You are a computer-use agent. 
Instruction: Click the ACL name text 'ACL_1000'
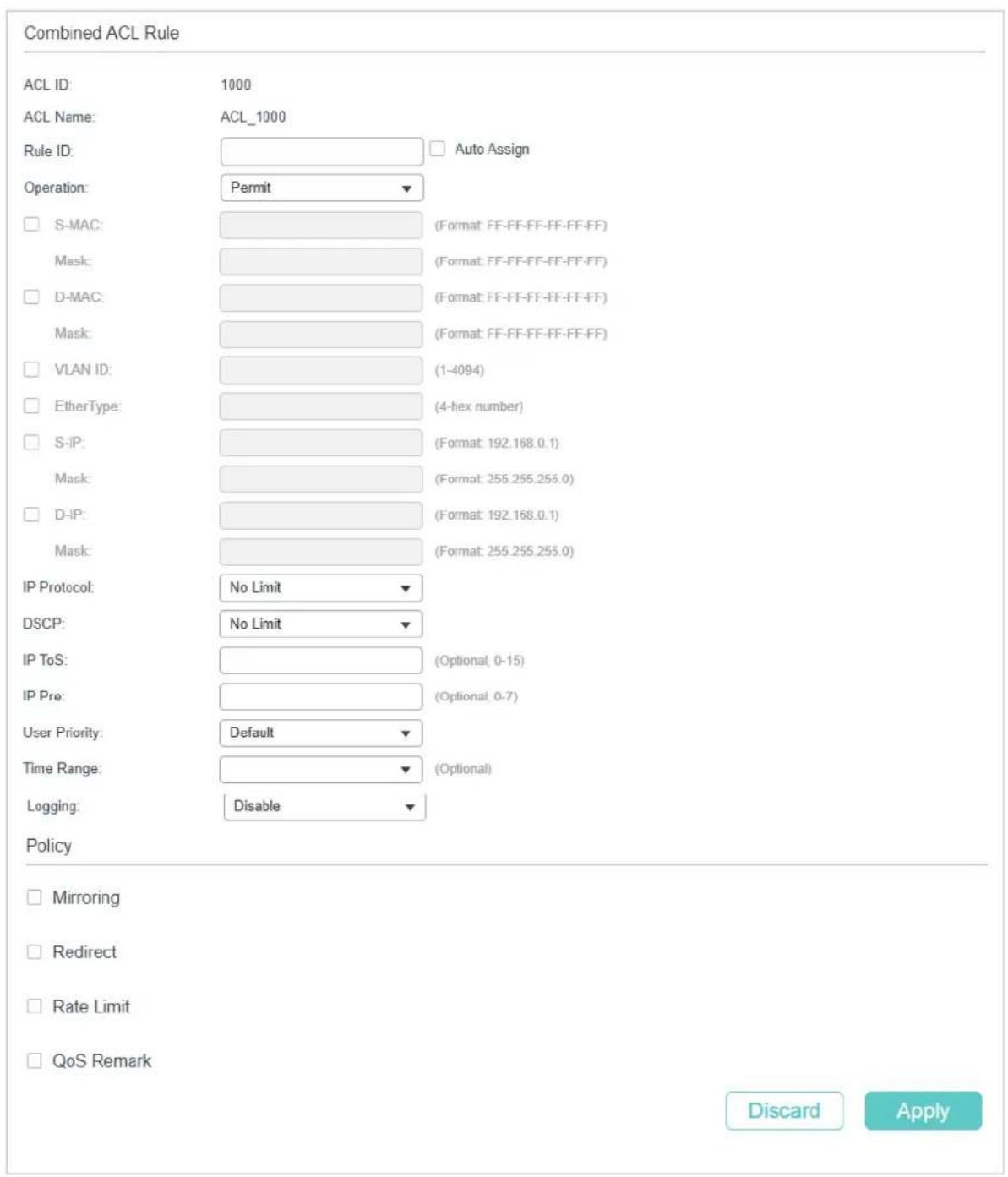(x=253, y=117)
